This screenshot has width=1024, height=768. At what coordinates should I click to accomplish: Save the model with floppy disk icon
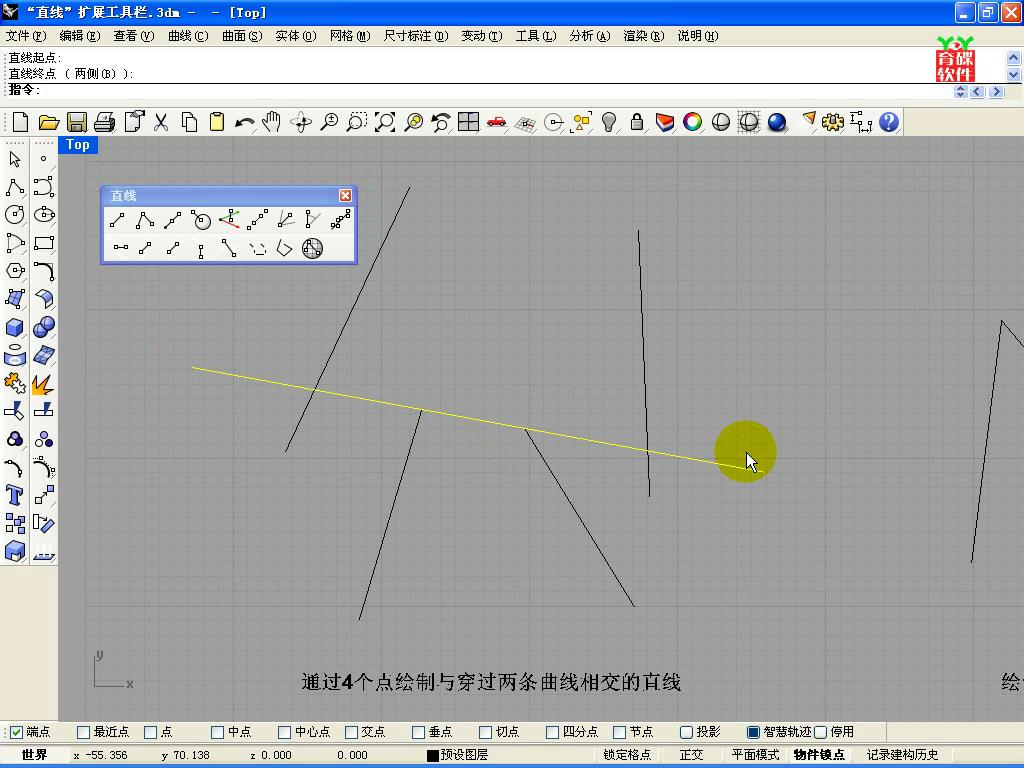point(77,122)
